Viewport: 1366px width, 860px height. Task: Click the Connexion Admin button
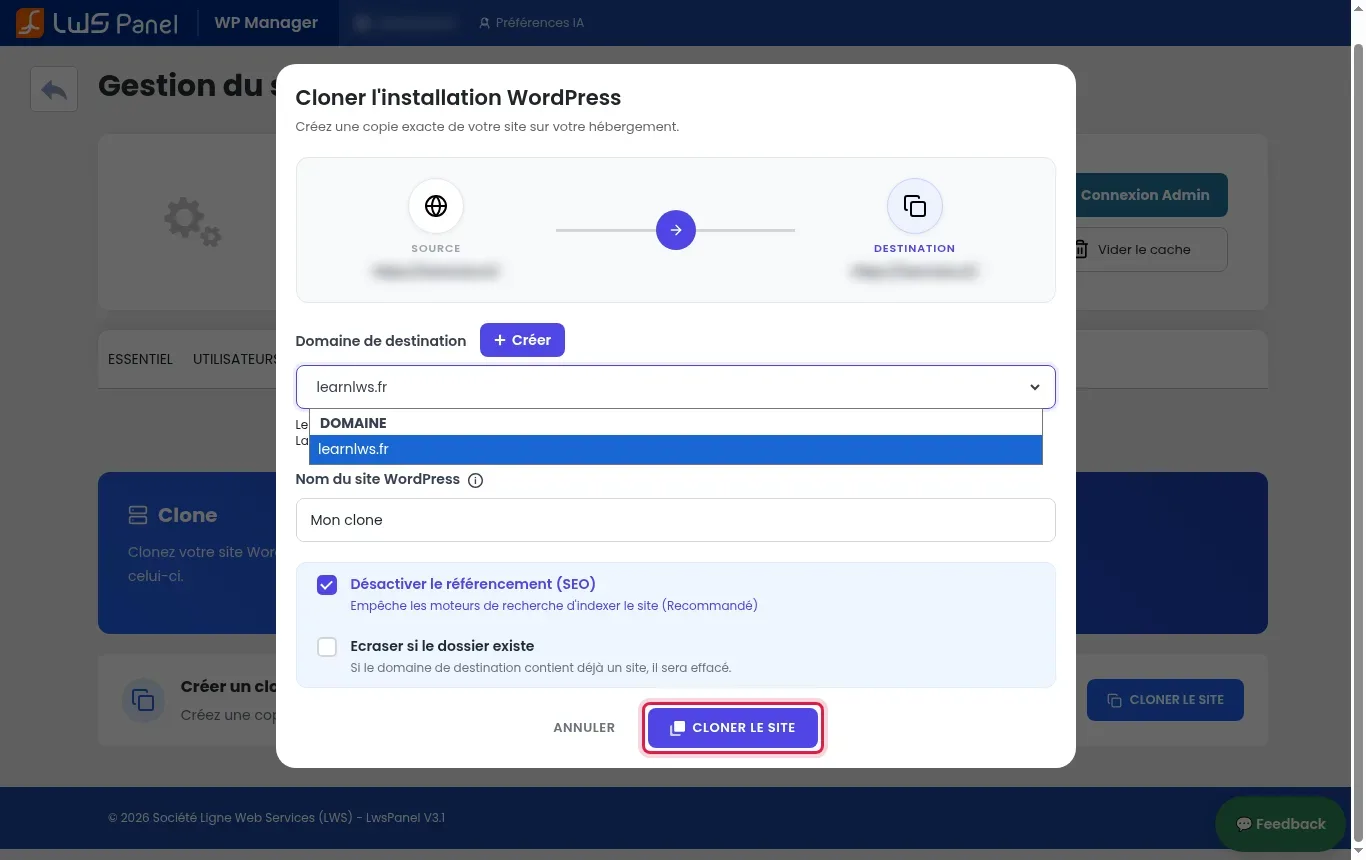pyautogui.click(x=1145, y=195)
